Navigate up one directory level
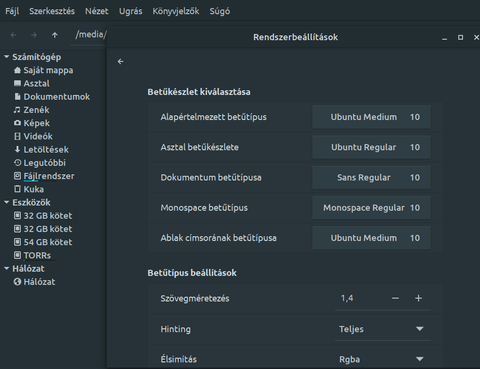Viewport: 480px width, 369px height. tap(55, 35)
